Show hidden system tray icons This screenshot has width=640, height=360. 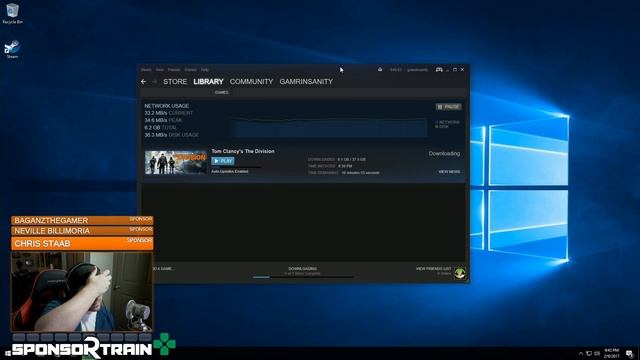click(581, 353)
